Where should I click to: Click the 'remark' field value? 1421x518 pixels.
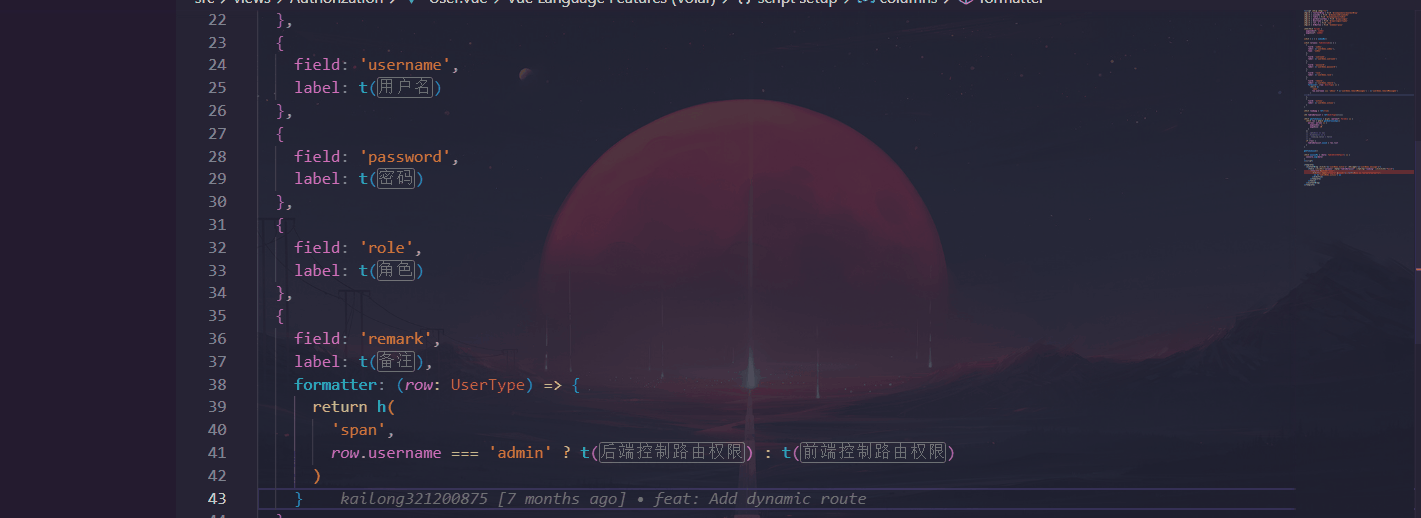(400, 339)
